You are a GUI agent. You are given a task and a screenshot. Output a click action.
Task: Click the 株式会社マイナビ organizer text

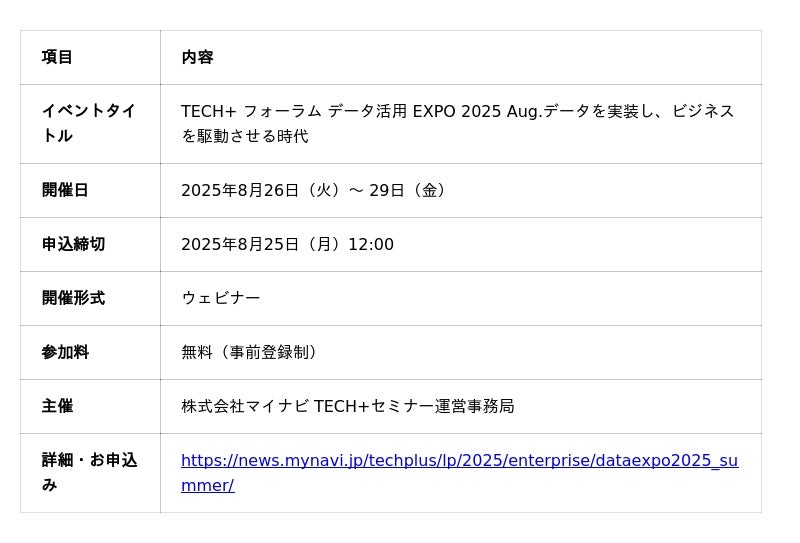point(245,406)
